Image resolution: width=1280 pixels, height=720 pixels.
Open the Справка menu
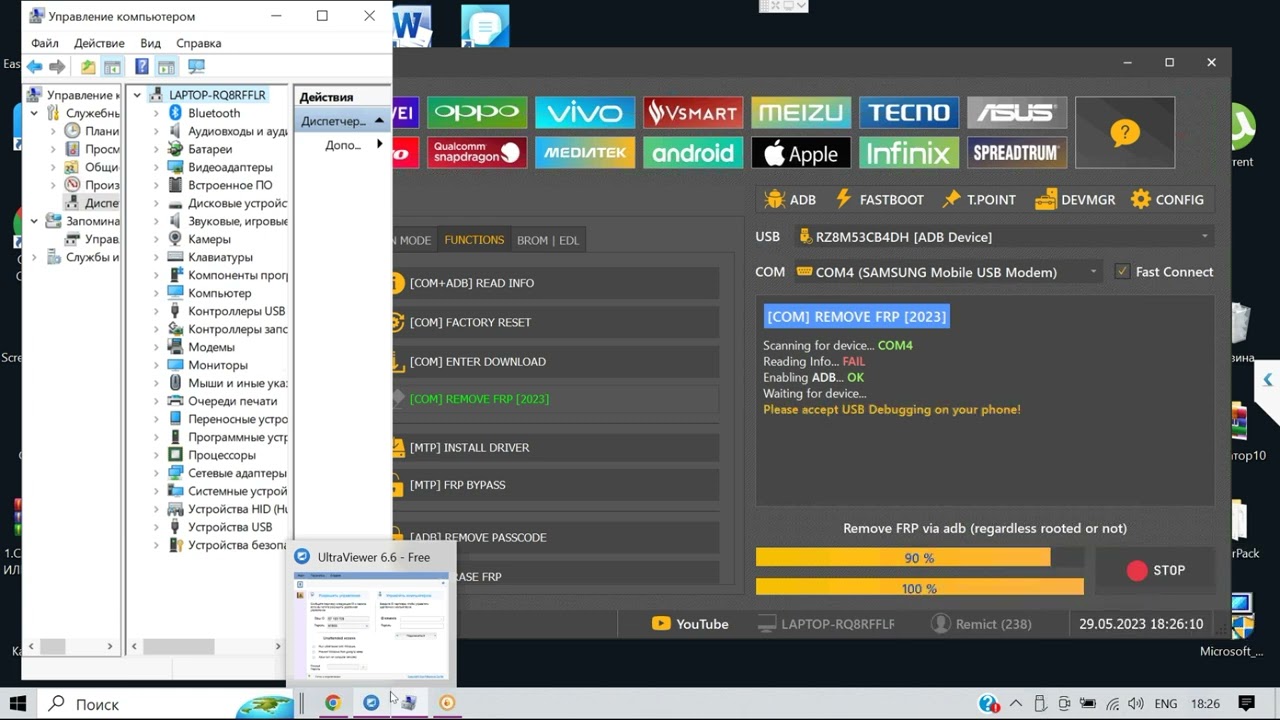(x=198, y=43)
